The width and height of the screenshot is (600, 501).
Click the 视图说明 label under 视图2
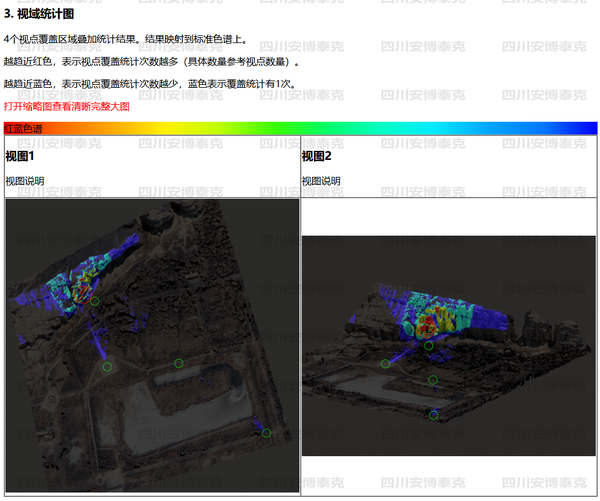tap(321, 181)
